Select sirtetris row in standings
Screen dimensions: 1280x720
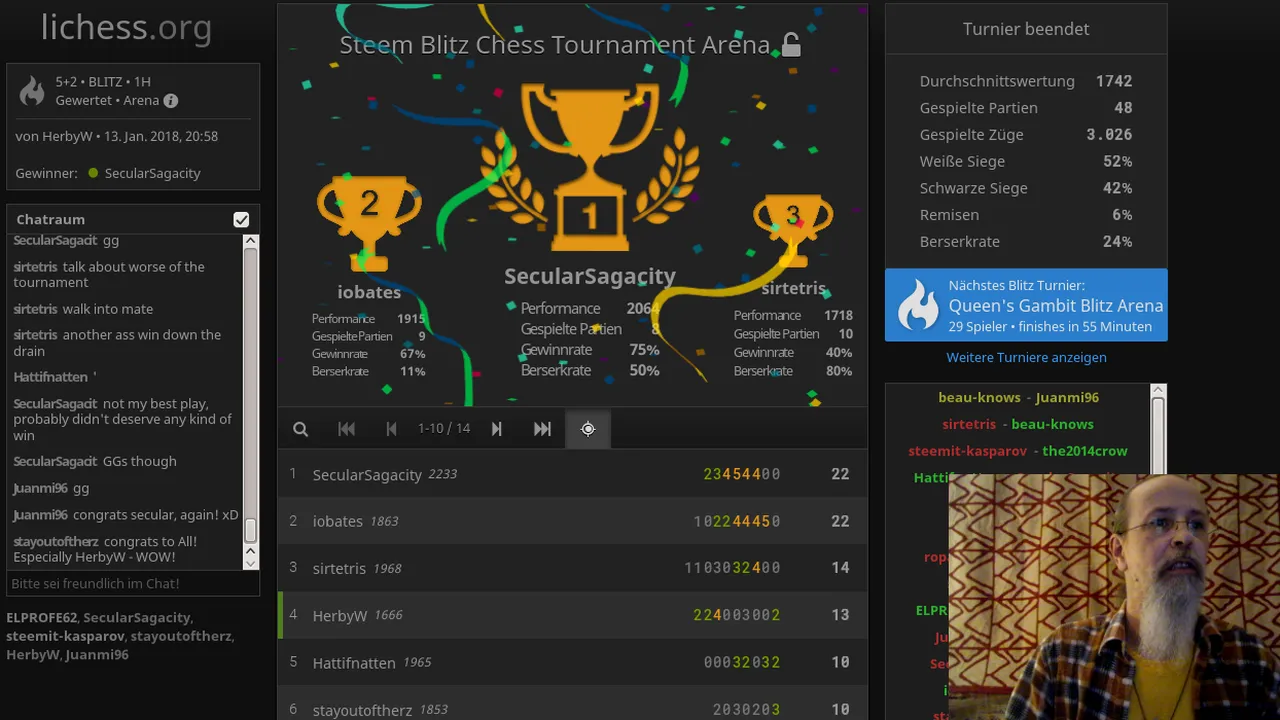(x=572, y=568)
